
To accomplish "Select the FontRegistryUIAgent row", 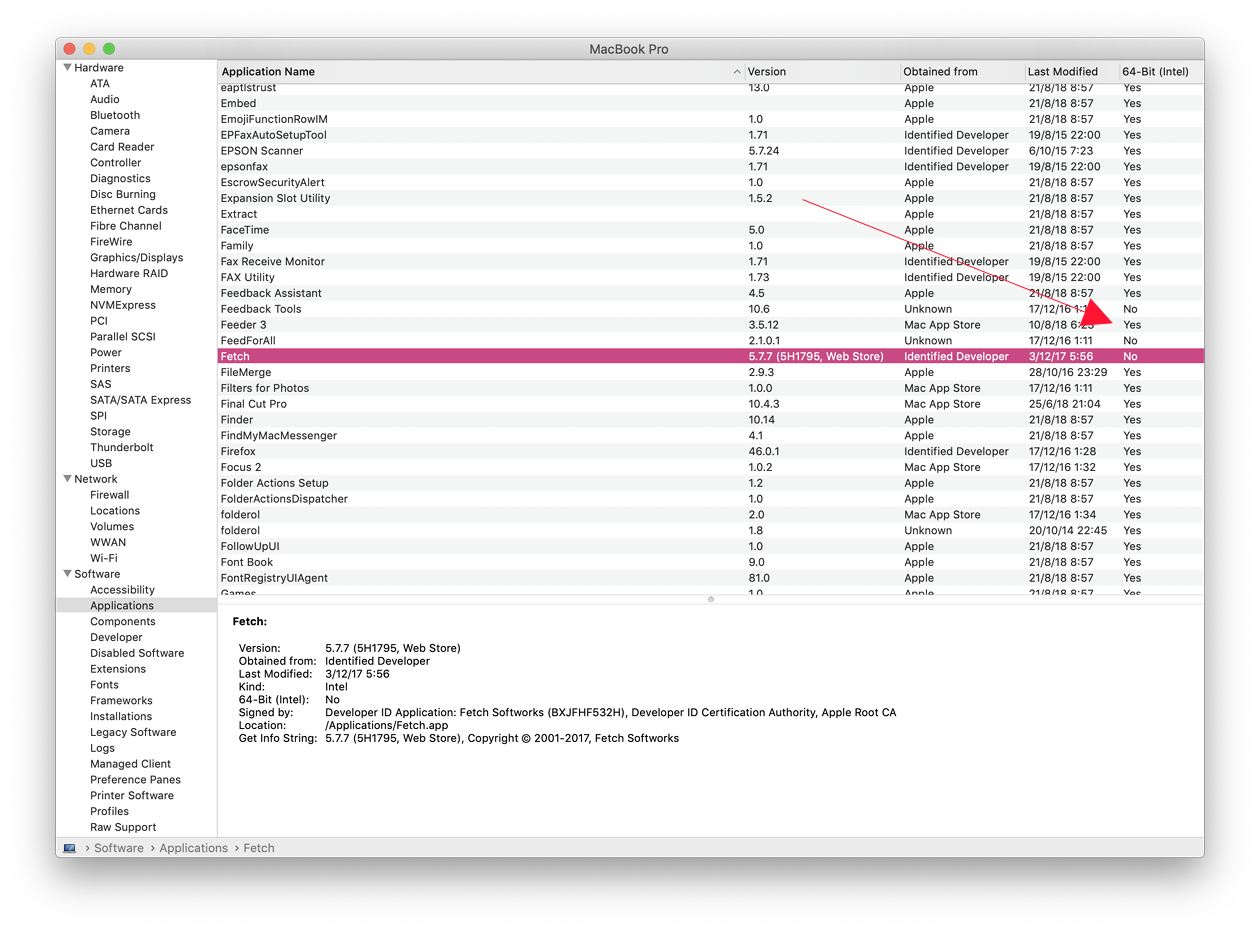I will [x=711, y=578].
